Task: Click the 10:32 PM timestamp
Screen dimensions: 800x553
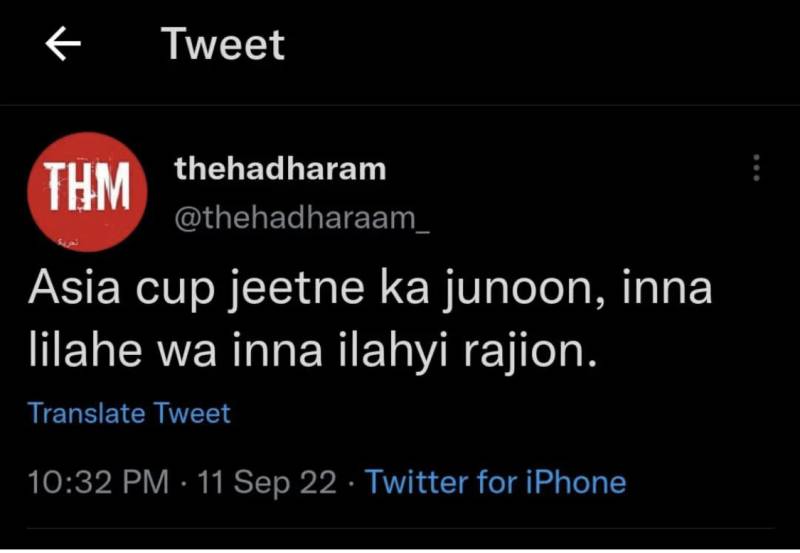Action: pos(98,482)
